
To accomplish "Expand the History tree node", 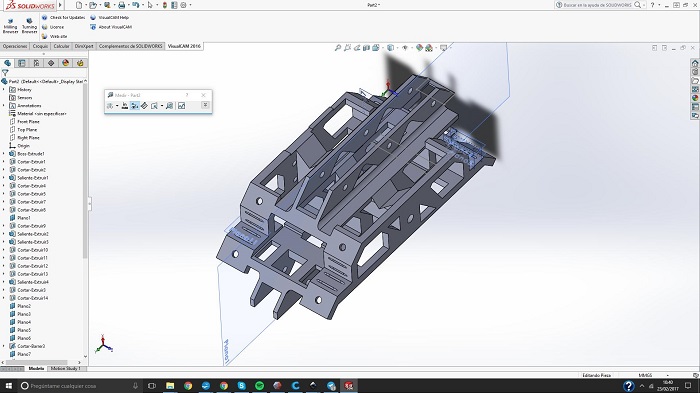I will (4, 90).
